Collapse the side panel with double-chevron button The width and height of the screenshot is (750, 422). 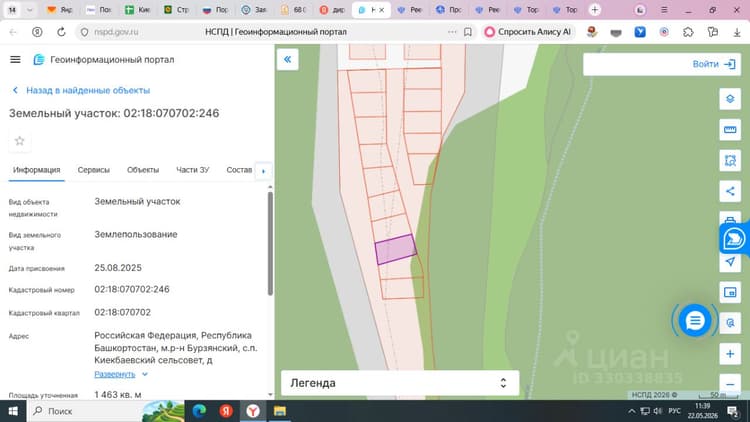coord(287,59)
